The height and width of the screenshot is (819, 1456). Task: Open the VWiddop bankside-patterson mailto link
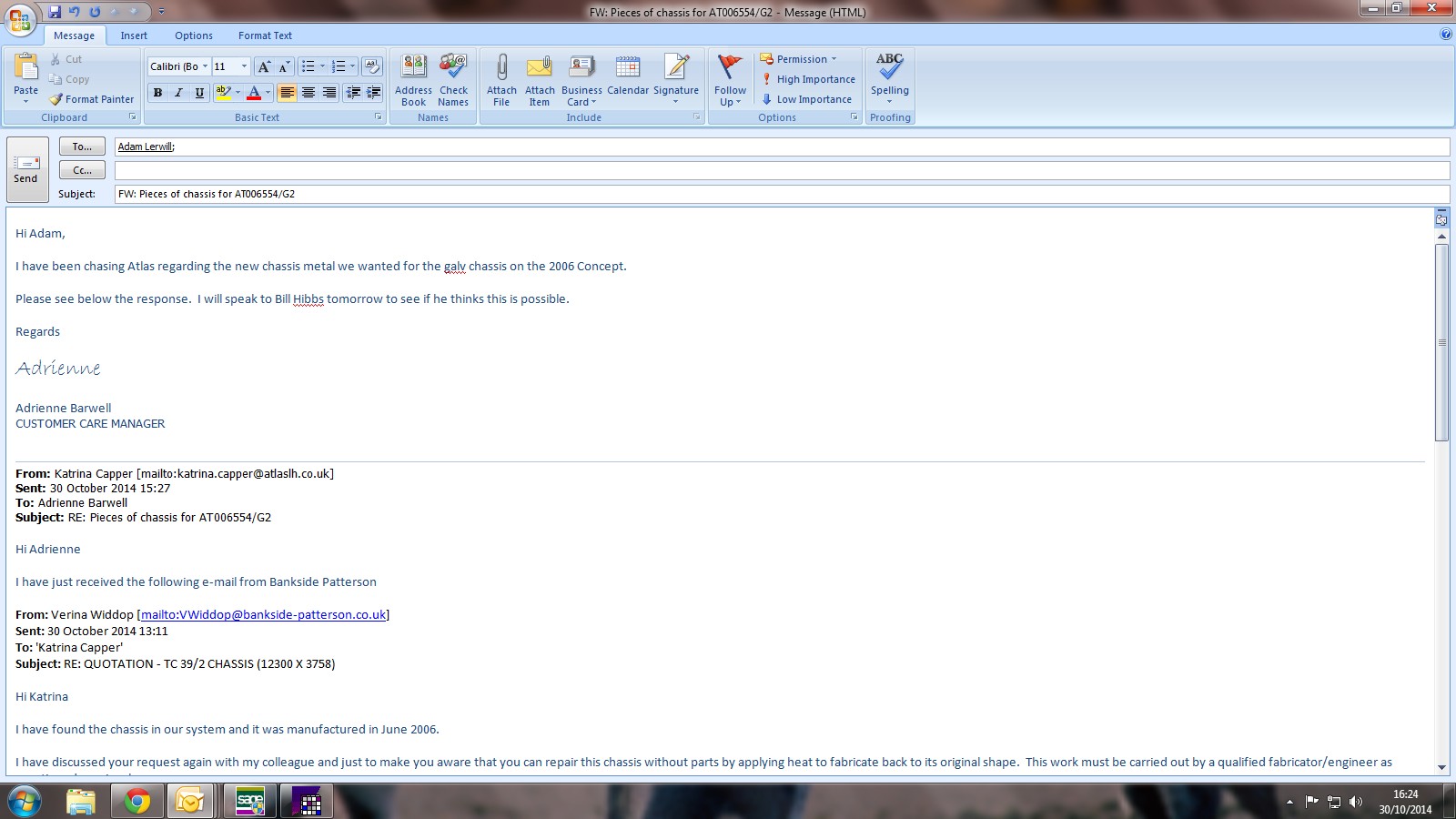(263, 615)
